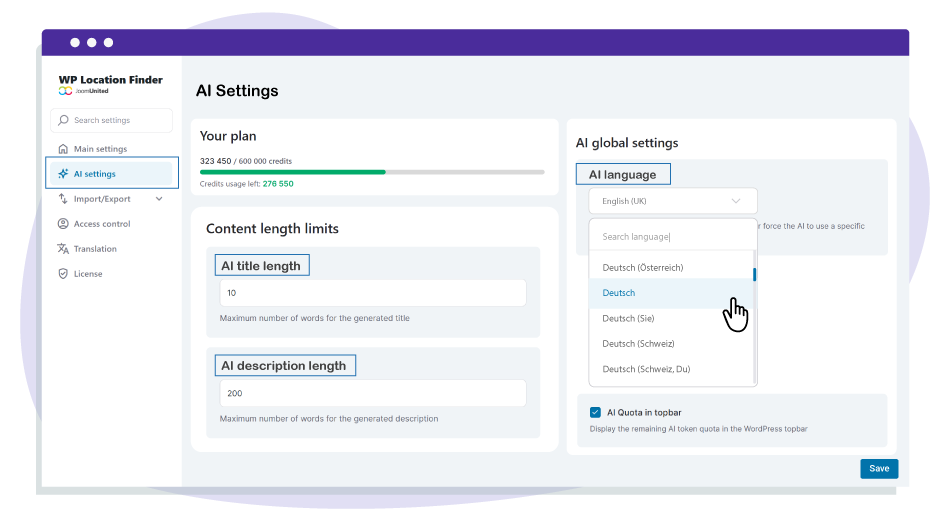Click the Access control user icon

pyautogui.click(x=63, y=224)
